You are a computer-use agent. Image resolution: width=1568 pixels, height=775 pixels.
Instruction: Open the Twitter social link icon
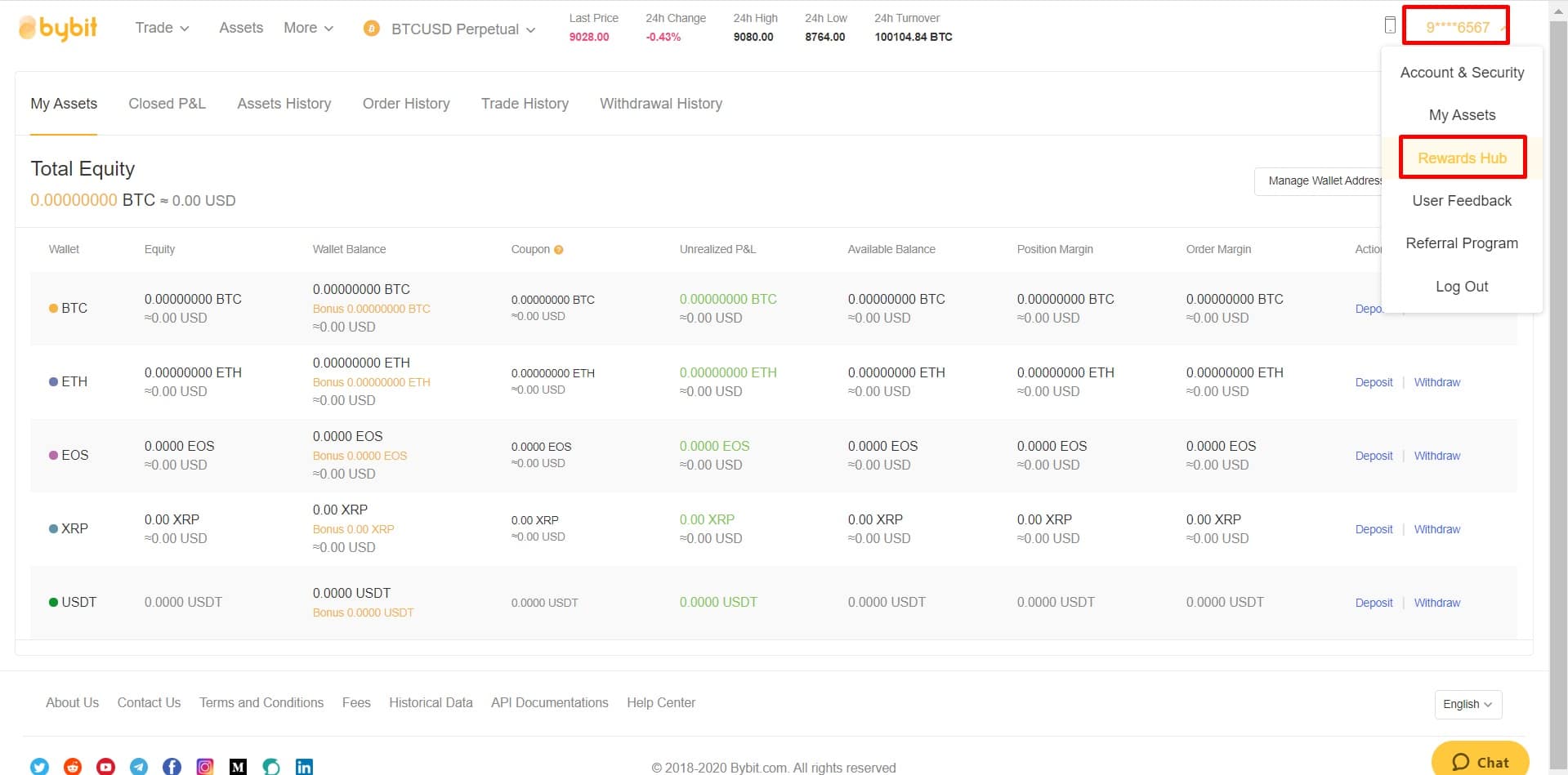pyautogui.click(x=39, y=767)
